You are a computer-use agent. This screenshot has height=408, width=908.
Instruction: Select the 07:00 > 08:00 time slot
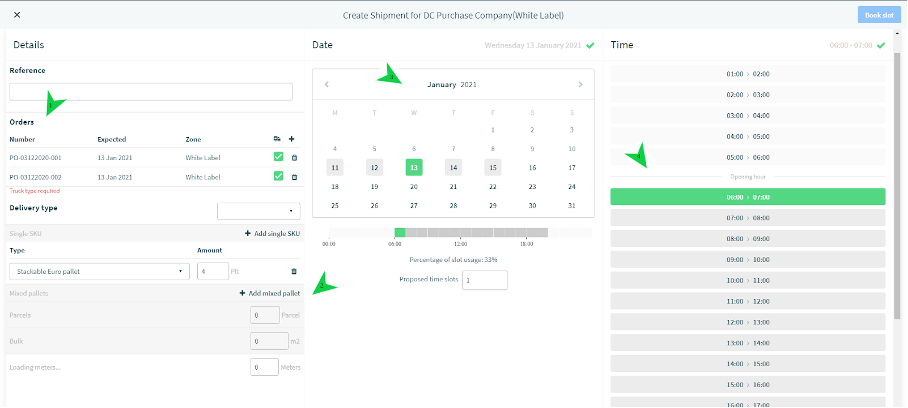[x=748, y=218]
